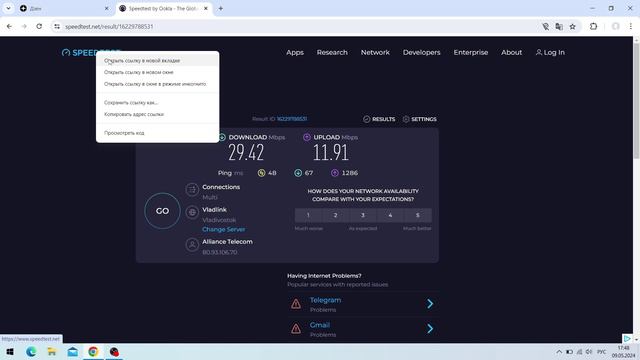The image size is (640, 360).
Task: Expand Telegram problems chevron arrow
Action: [x=430, y=304]
